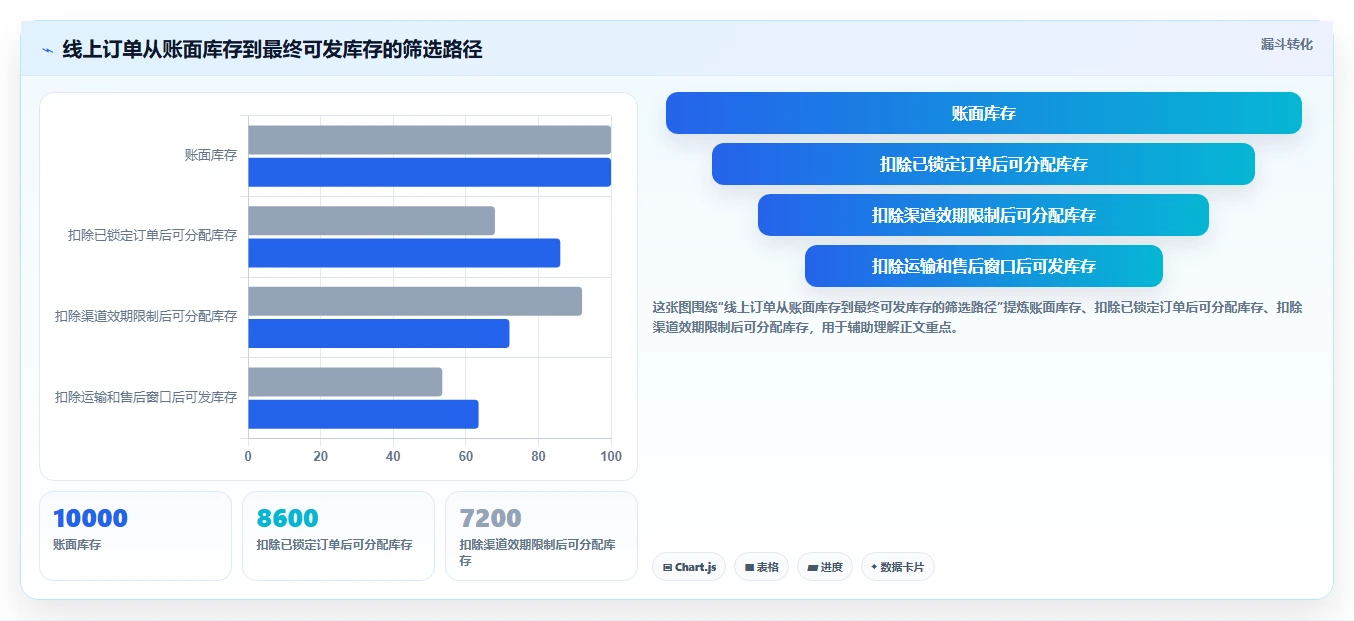Viewport: 1354px width, 621px height.
Task: Click the blue bar for 扣除运输和售后窗口后可发库存
Action: [364, 414]
